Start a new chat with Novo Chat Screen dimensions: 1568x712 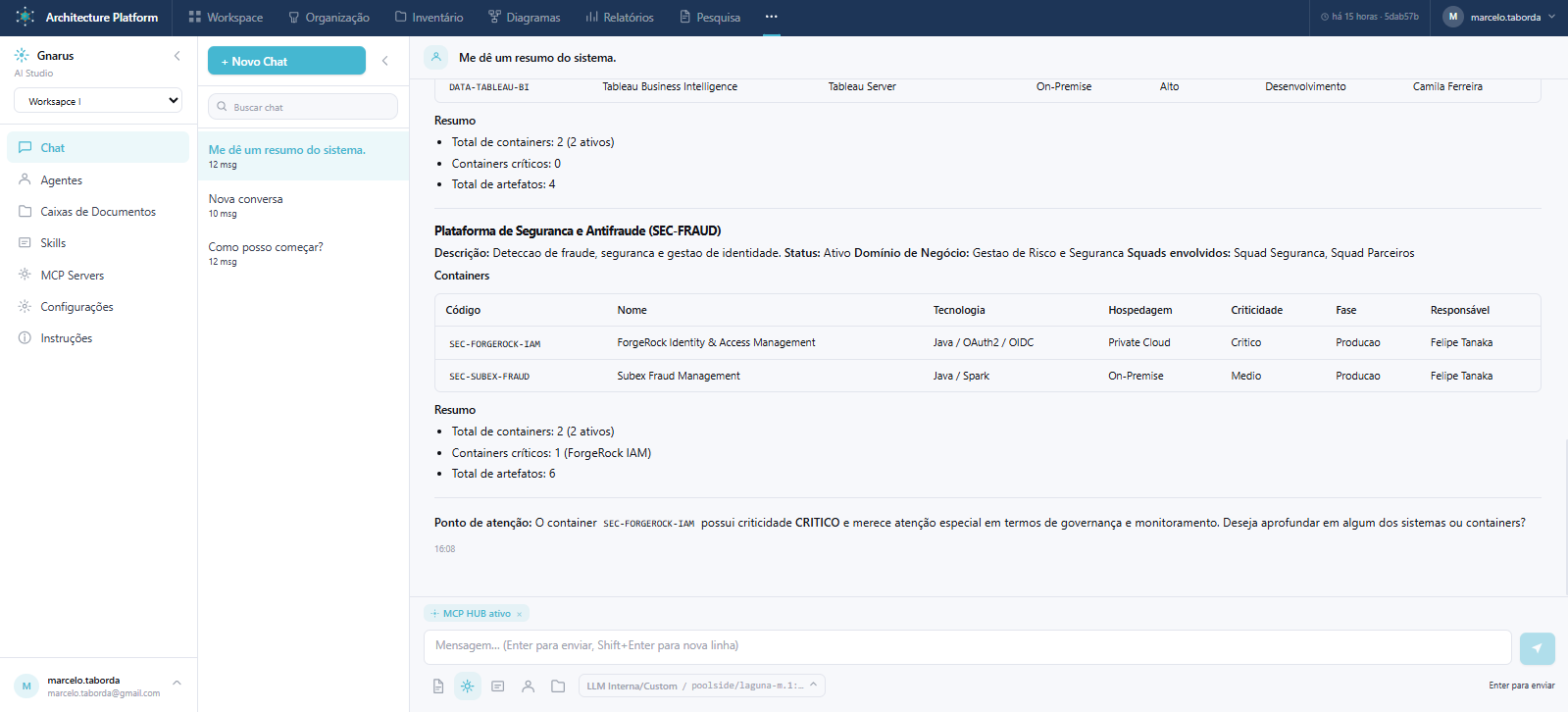[x=286, y=61]
